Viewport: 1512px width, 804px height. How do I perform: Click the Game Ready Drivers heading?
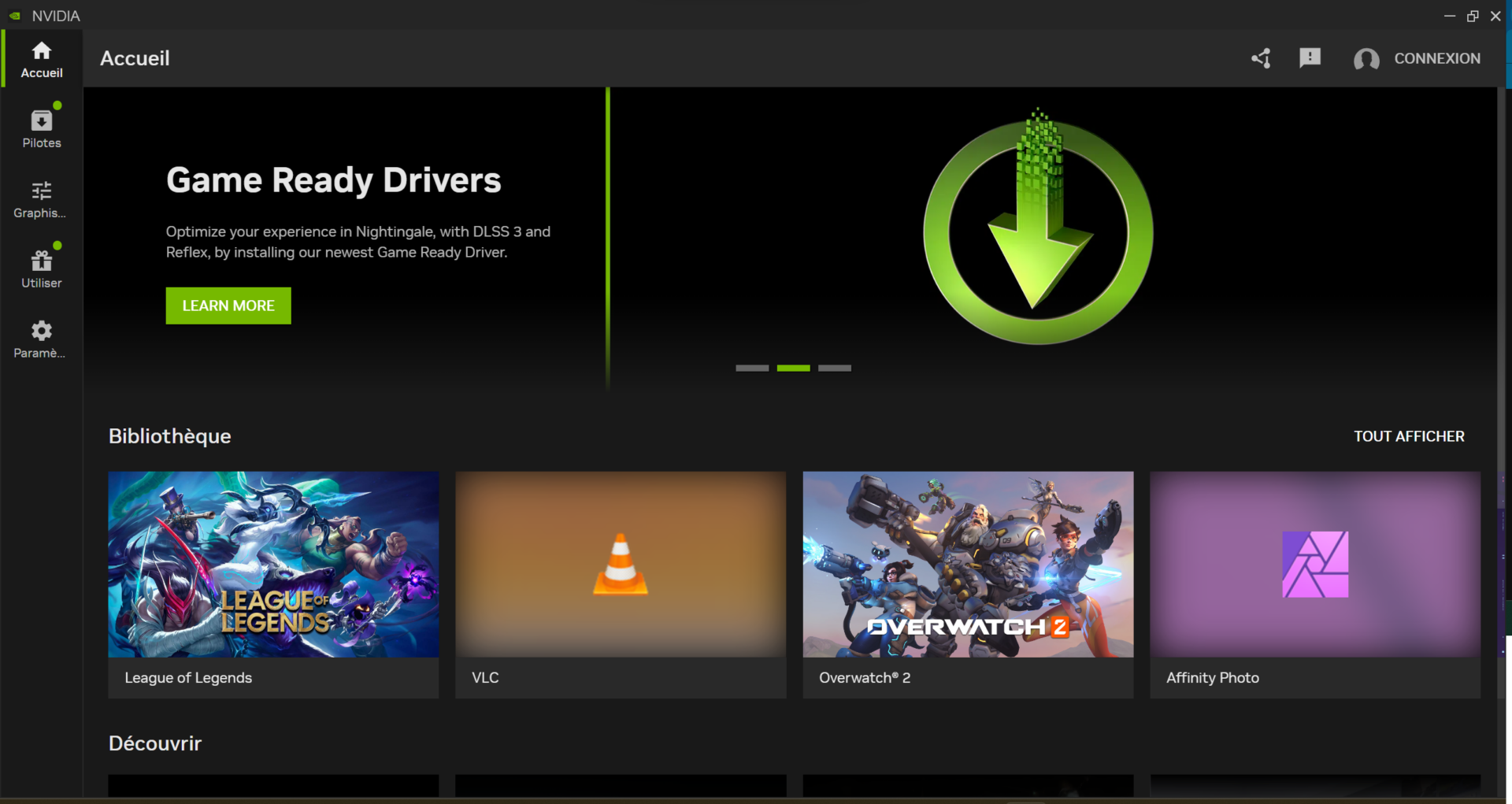[333, 180]
